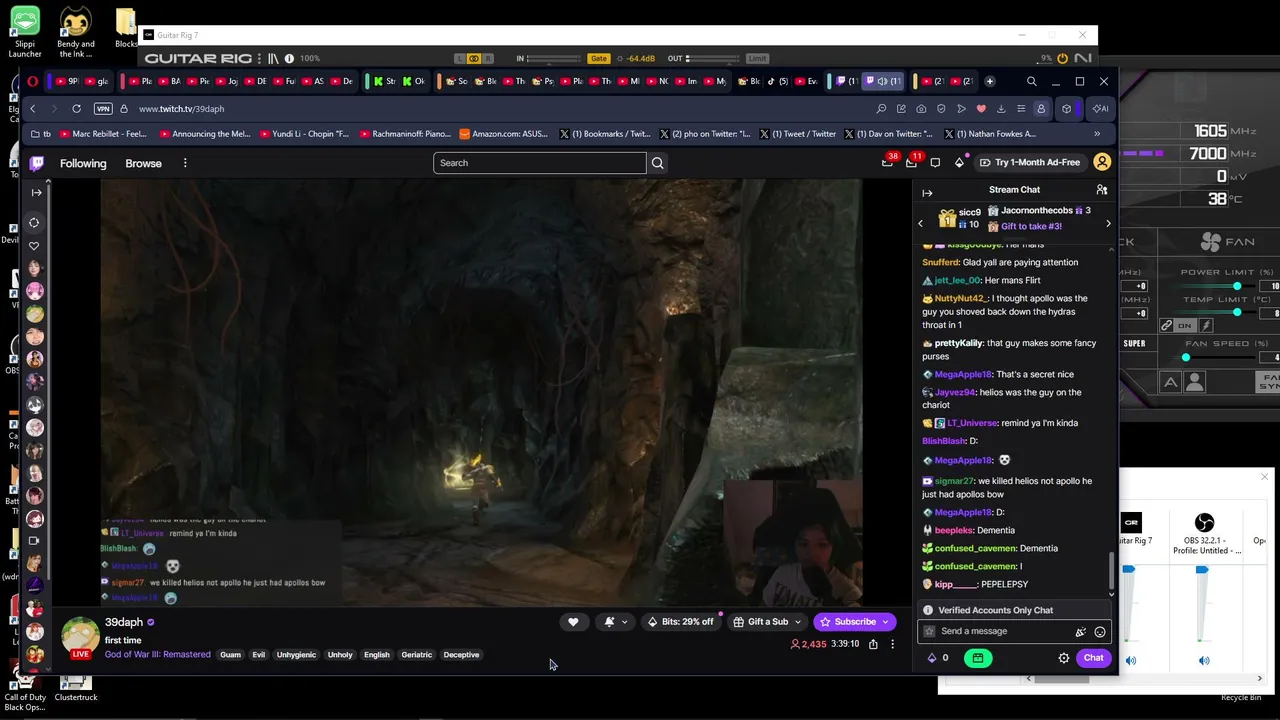
Task: Open chat community users list icon
Action: (1101, 190)
